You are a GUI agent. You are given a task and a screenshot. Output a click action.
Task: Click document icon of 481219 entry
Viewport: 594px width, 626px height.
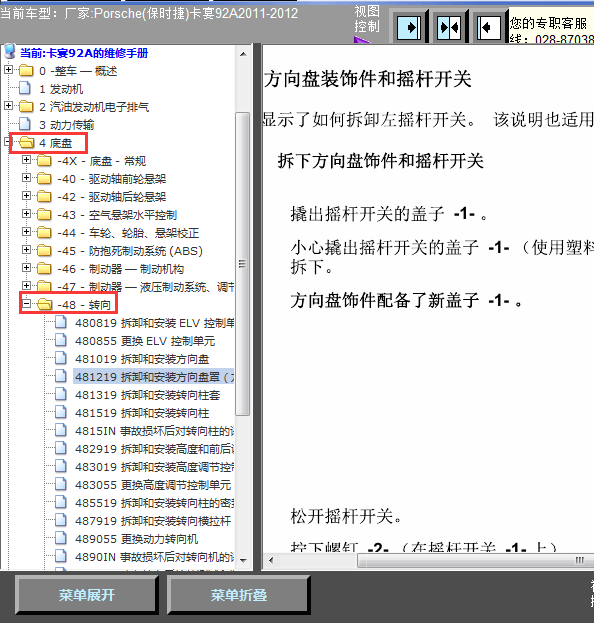coord(61,376)
